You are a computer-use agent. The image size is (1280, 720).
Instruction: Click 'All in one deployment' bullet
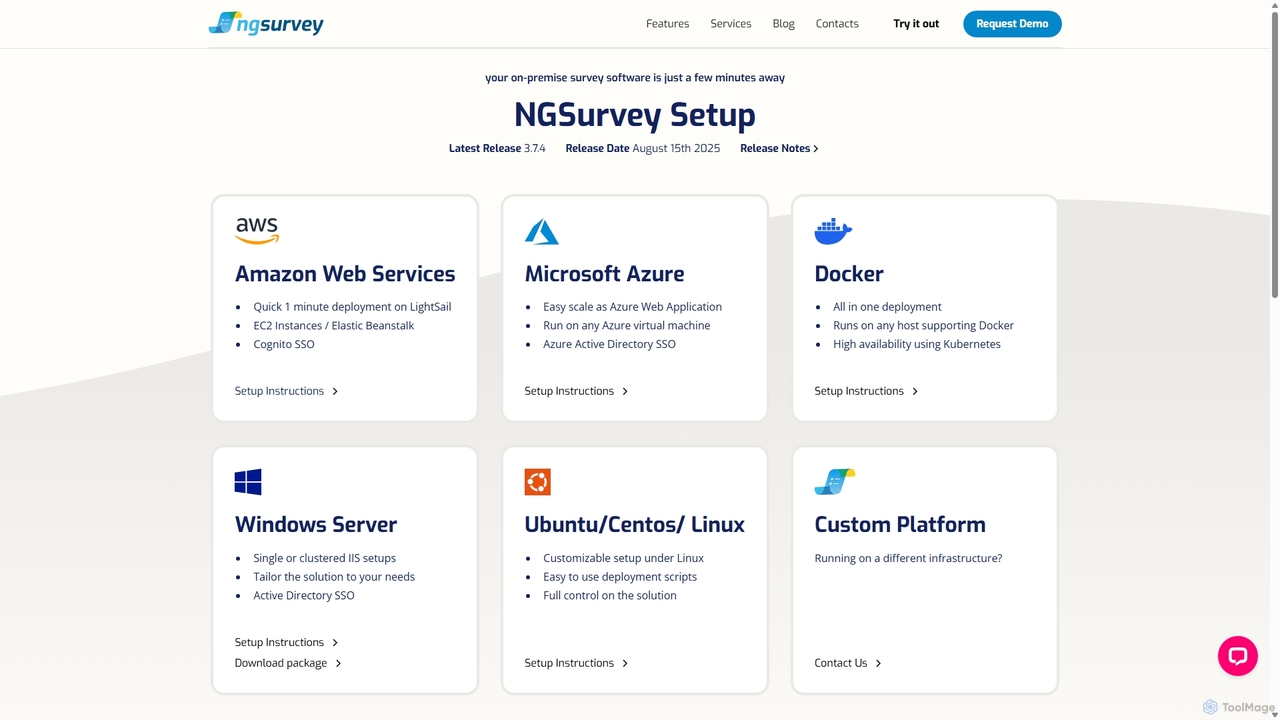pyautogui.click(x=887, y=307)
